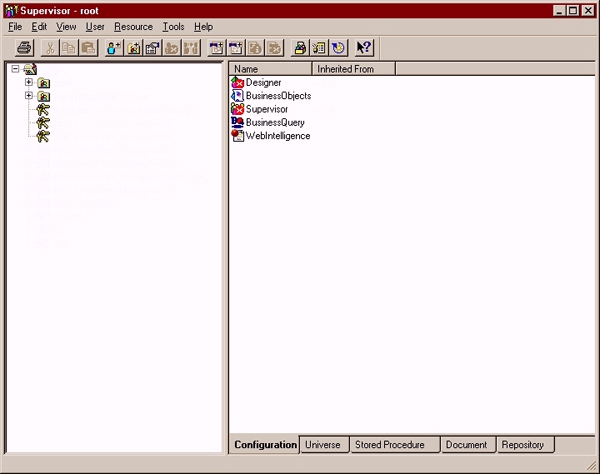Image resolution: width=600 pixels, height=474 pixels.
Task: Click the New User toolbar icon
Action: point(114,48)
